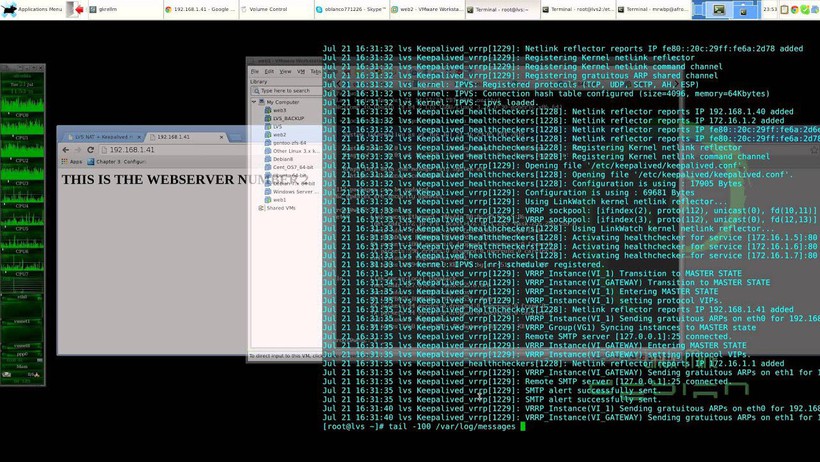The height and width of the screenshot is (462, 820).
Task: Click the IPVS: ipvs loaded log line
Action: (429, 103)
